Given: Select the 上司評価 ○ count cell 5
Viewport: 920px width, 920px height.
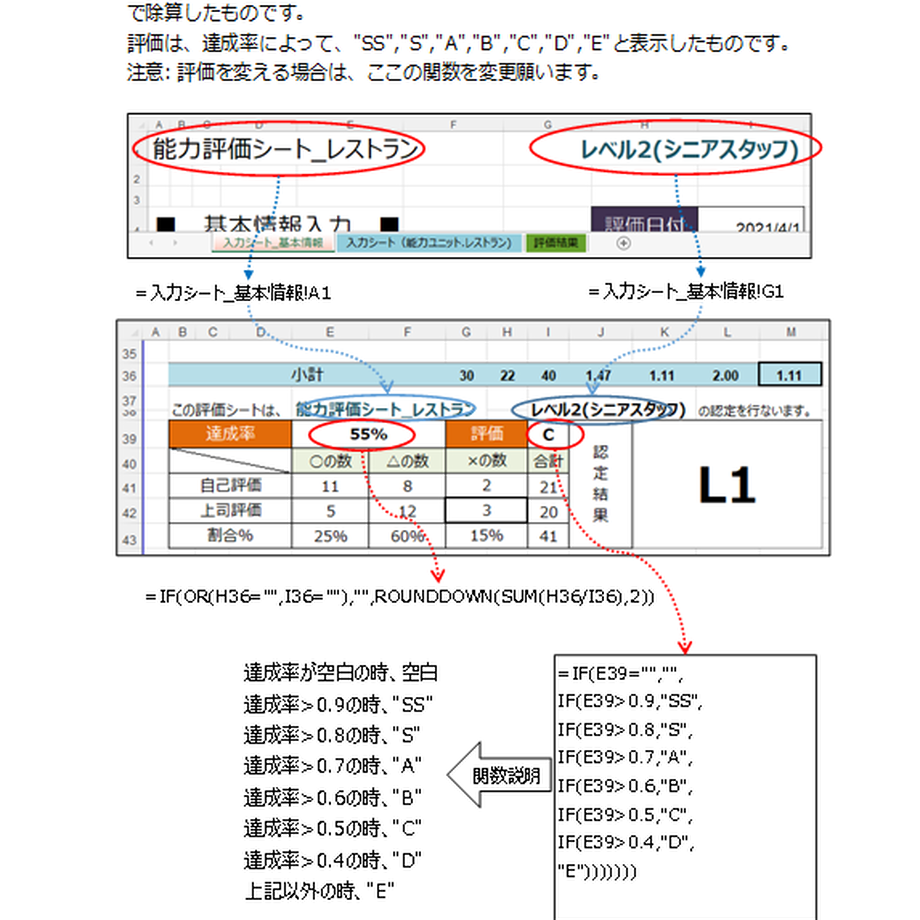Looking at the screenshot, I should (x=330, y=511).
